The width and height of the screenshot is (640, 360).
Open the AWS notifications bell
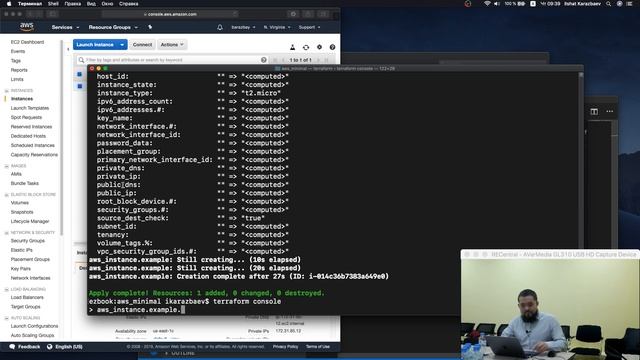click(x=220, y=27)
